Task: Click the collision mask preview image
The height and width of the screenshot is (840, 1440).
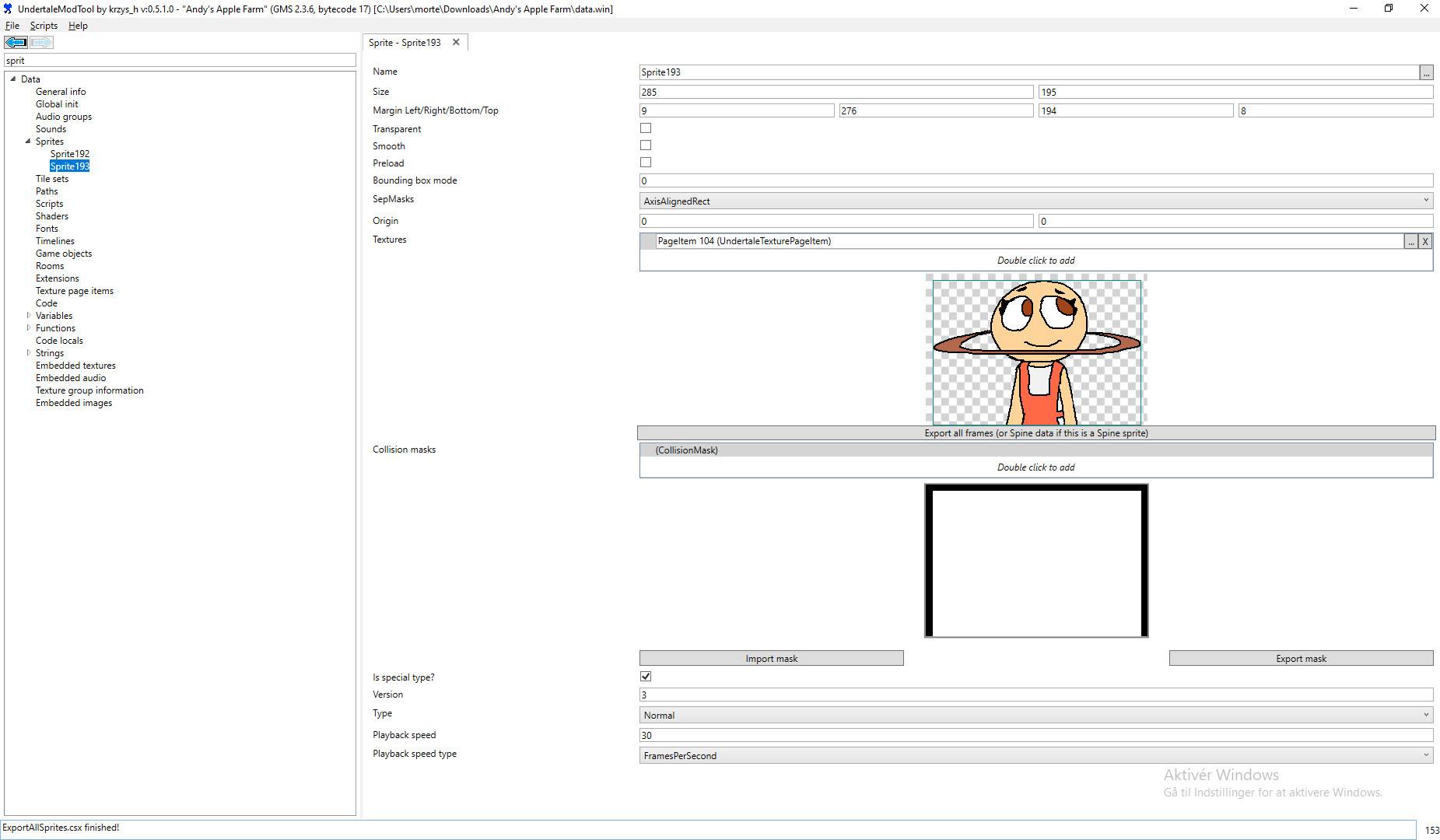Action: (x=1036, y=561)
